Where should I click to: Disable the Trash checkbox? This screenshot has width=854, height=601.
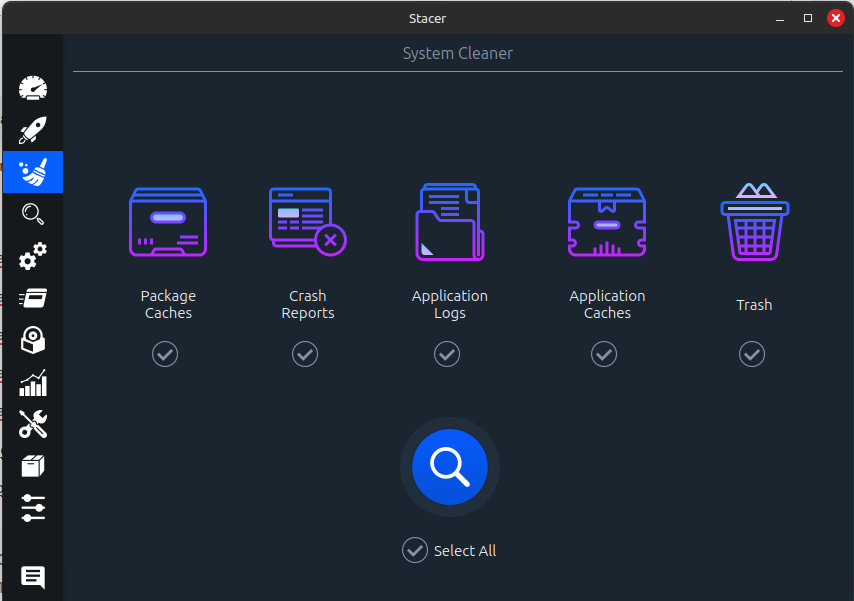(x=752, y=354)
